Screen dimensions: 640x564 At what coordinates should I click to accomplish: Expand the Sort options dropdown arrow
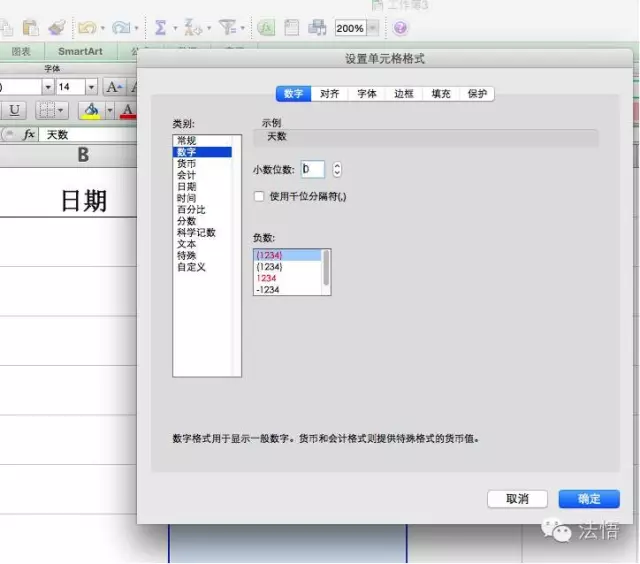click(209, 28)
